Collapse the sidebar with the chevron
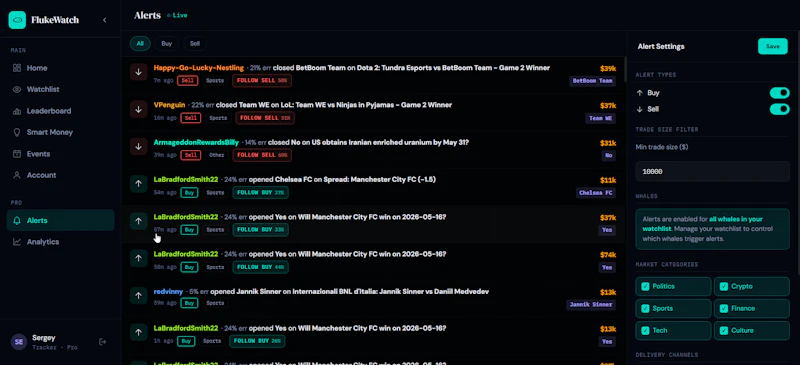This screenshot has height=365, width=800. (x=105, y=20)
